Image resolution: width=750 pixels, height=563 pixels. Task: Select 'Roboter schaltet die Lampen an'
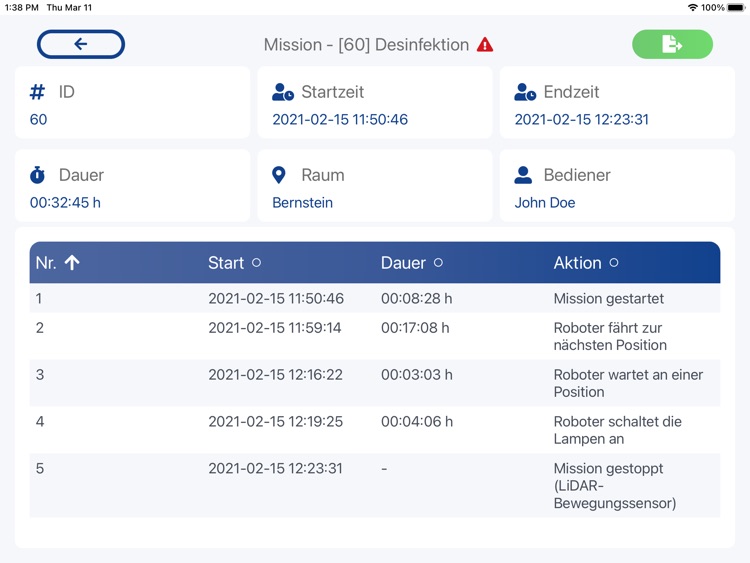tap(618, 430)
